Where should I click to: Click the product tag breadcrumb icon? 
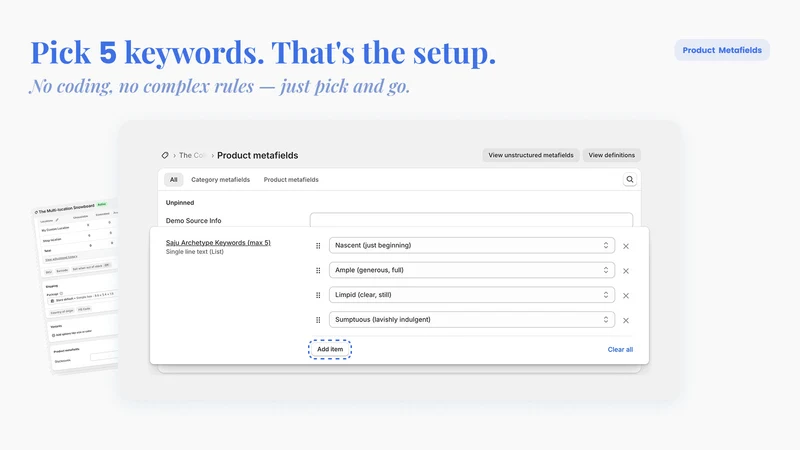tap(165, 155)
